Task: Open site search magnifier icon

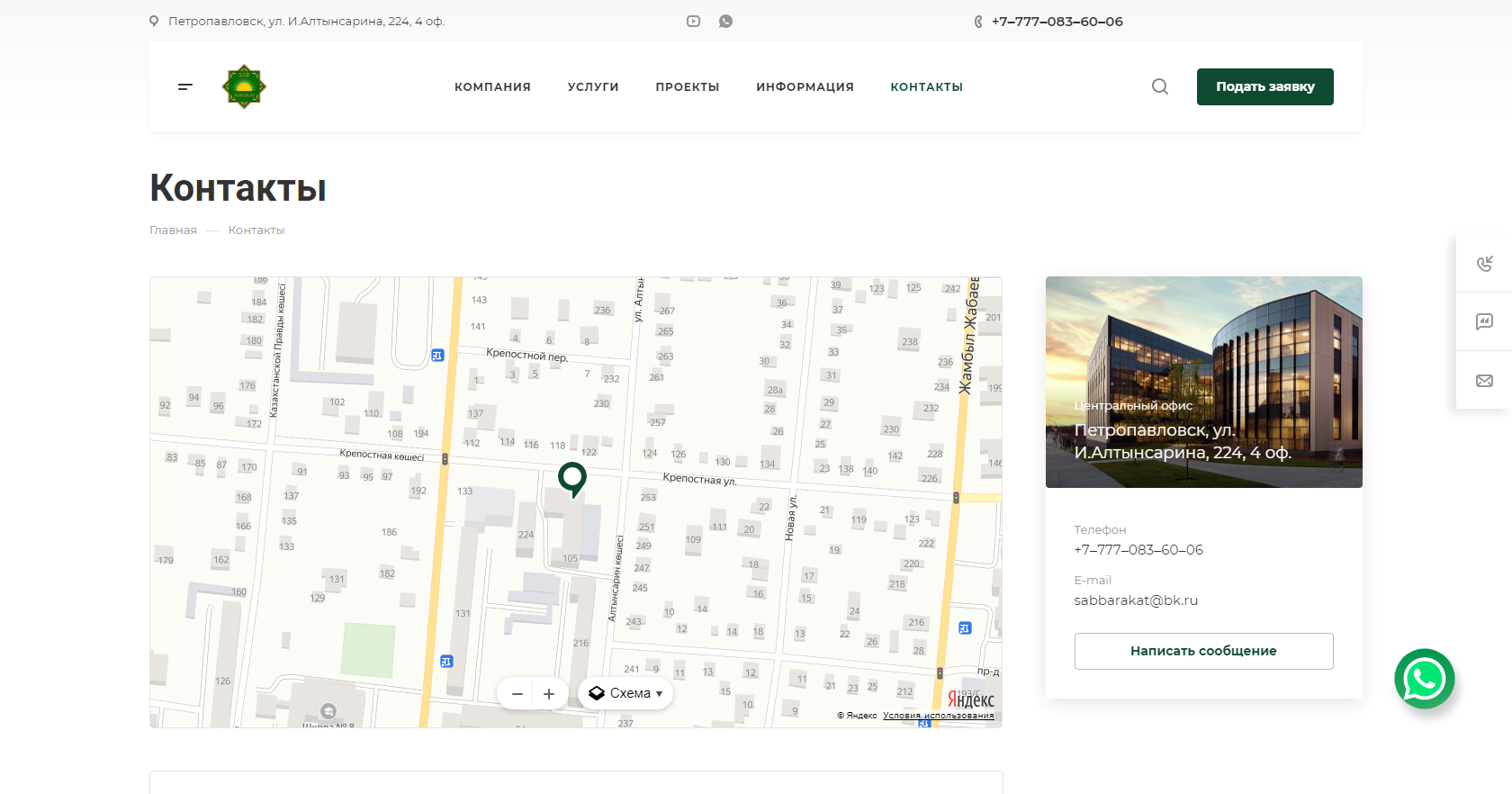Action: 1160,86
